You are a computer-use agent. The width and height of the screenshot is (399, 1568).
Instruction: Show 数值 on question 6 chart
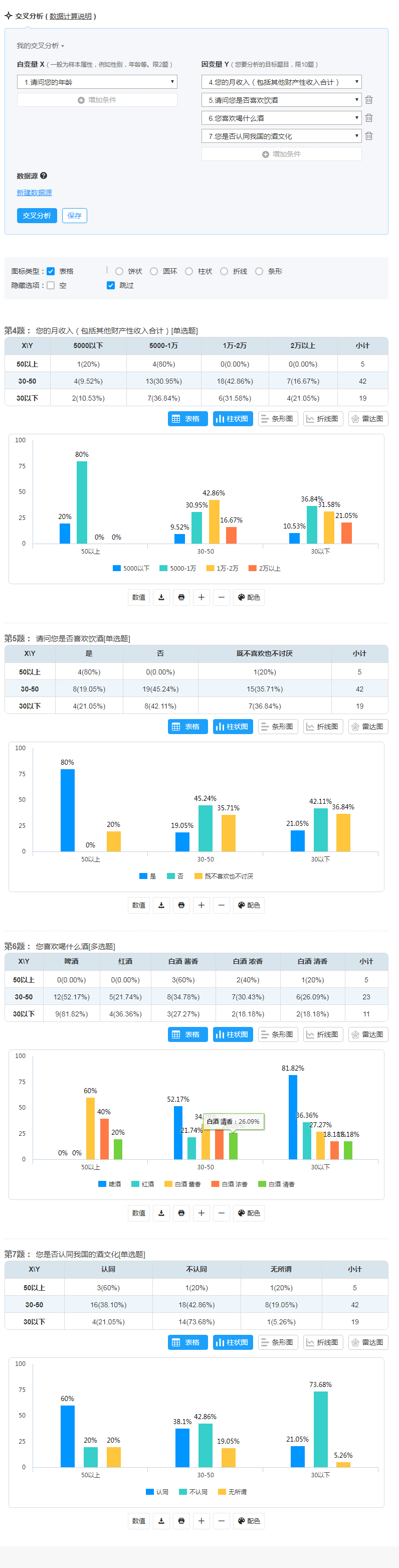pyautogui.click(x=139, y=1213)
